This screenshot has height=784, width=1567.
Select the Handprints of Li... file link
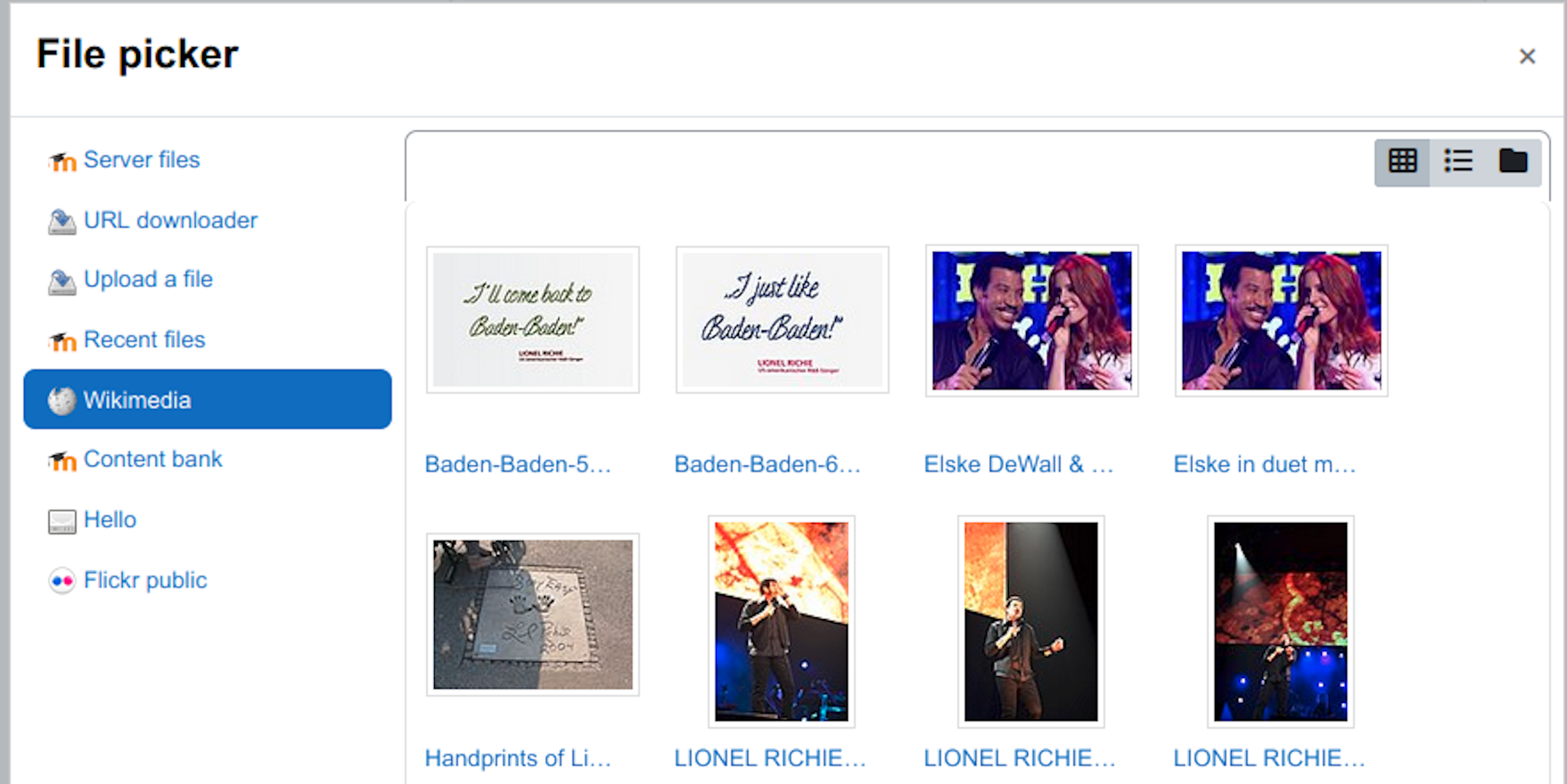point(518,758)
